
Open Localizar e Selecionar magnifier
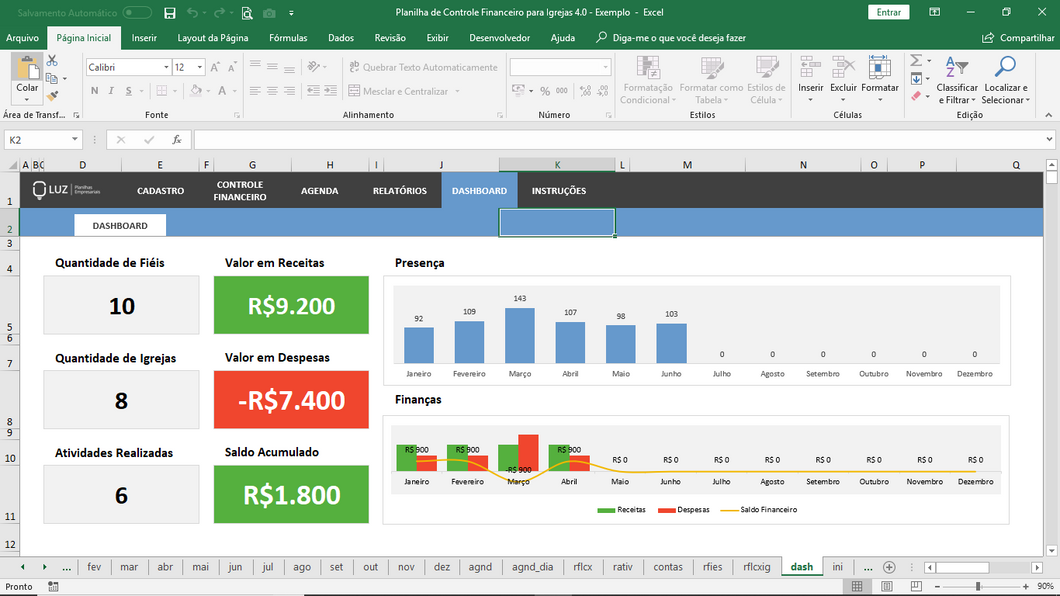coord(1003,68)
